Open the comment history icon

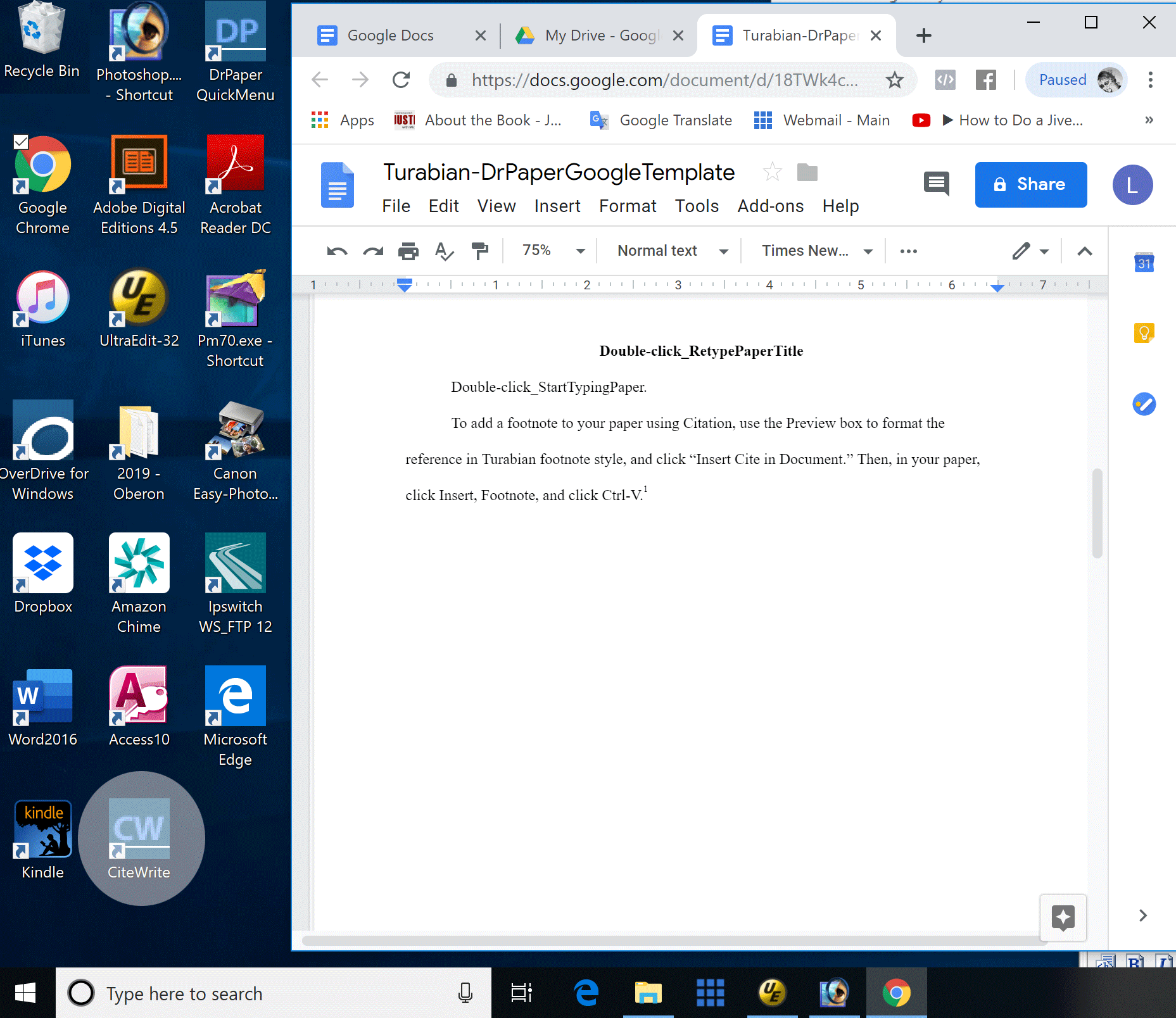(x=936, y=184)
